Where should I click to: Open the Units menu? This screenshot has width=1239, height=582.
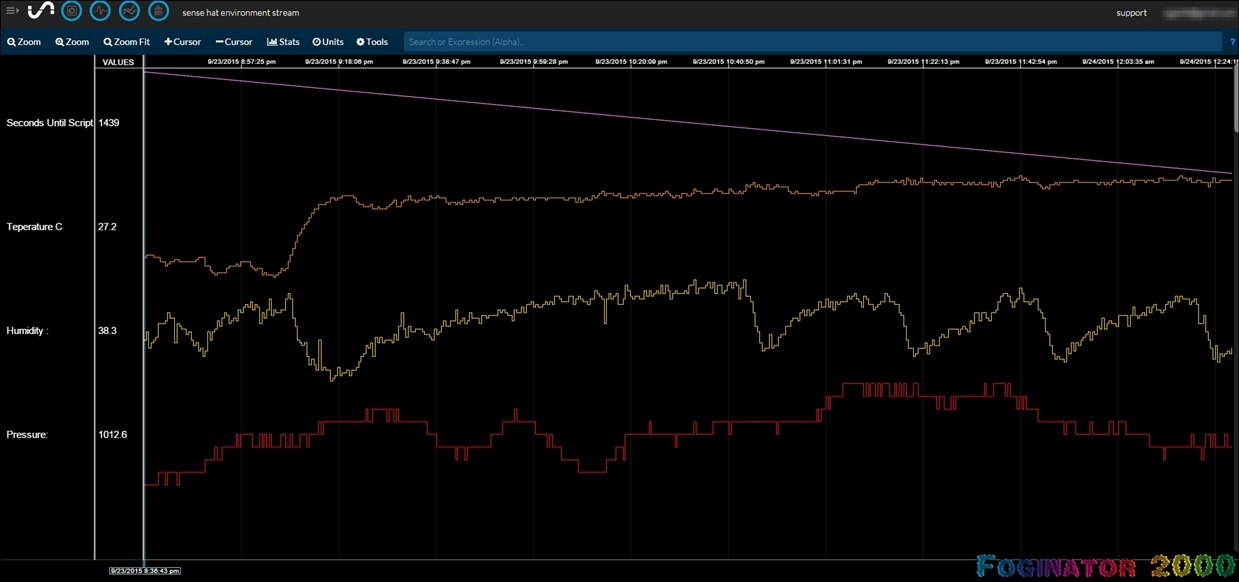point(328,42)
